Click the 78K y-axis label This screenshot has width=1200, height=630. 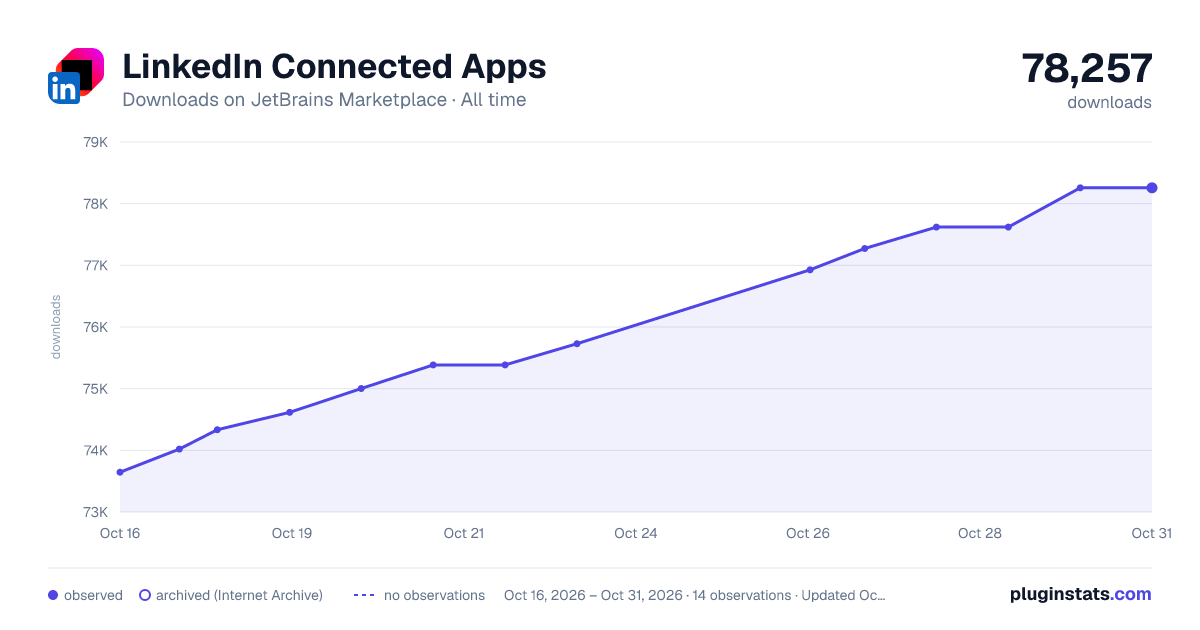[94, 204]
